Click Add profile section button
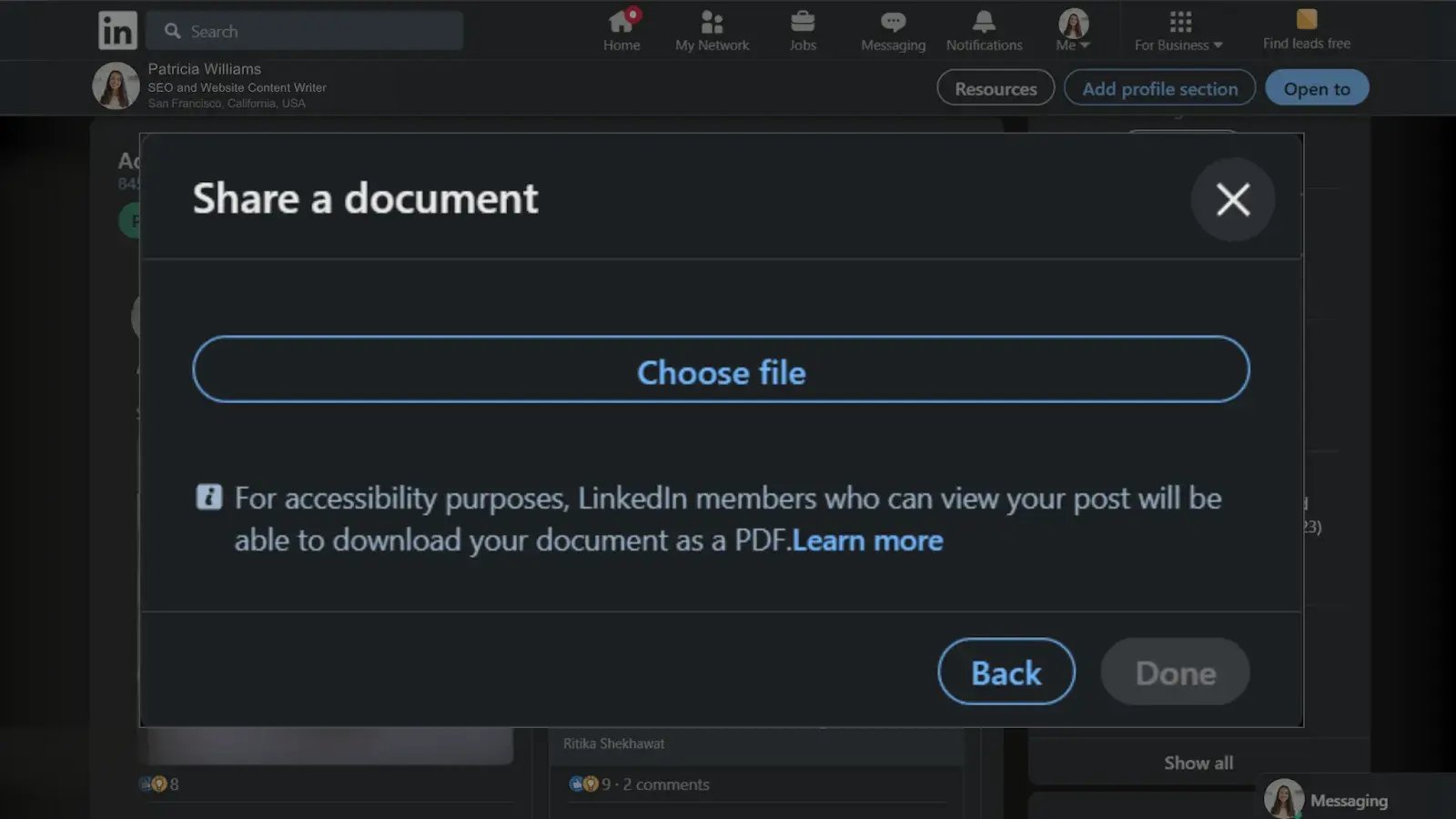This screenshot has width=1456, height=819. pos(1159,88)
